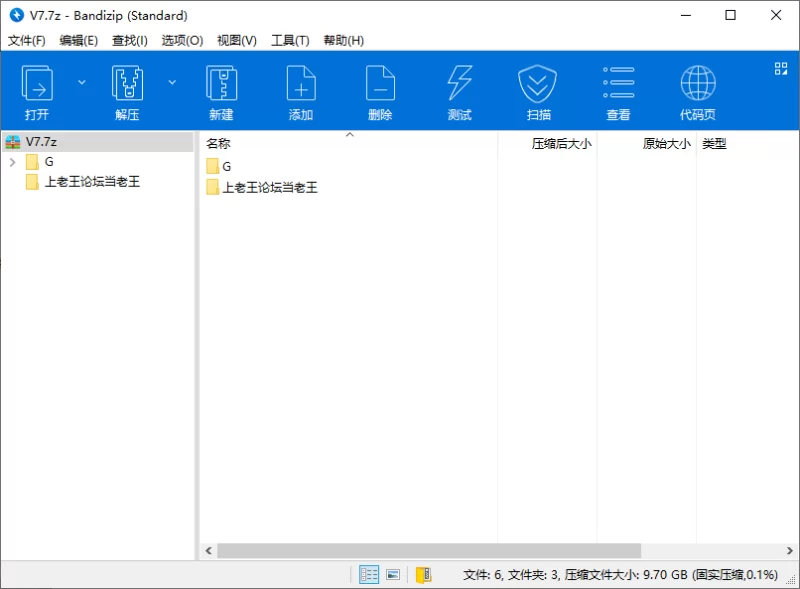
Task: Open the 选项(O) menu
Action: pyautogui.click(x=182, y=40)
